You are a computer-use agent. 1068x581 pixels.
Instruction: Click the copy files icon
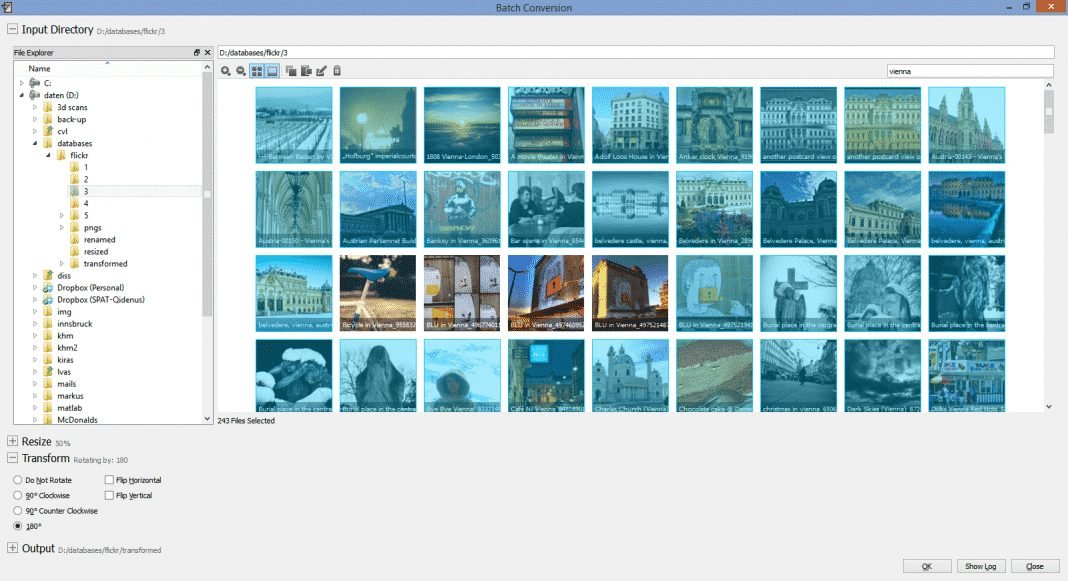tap(291, 71)
